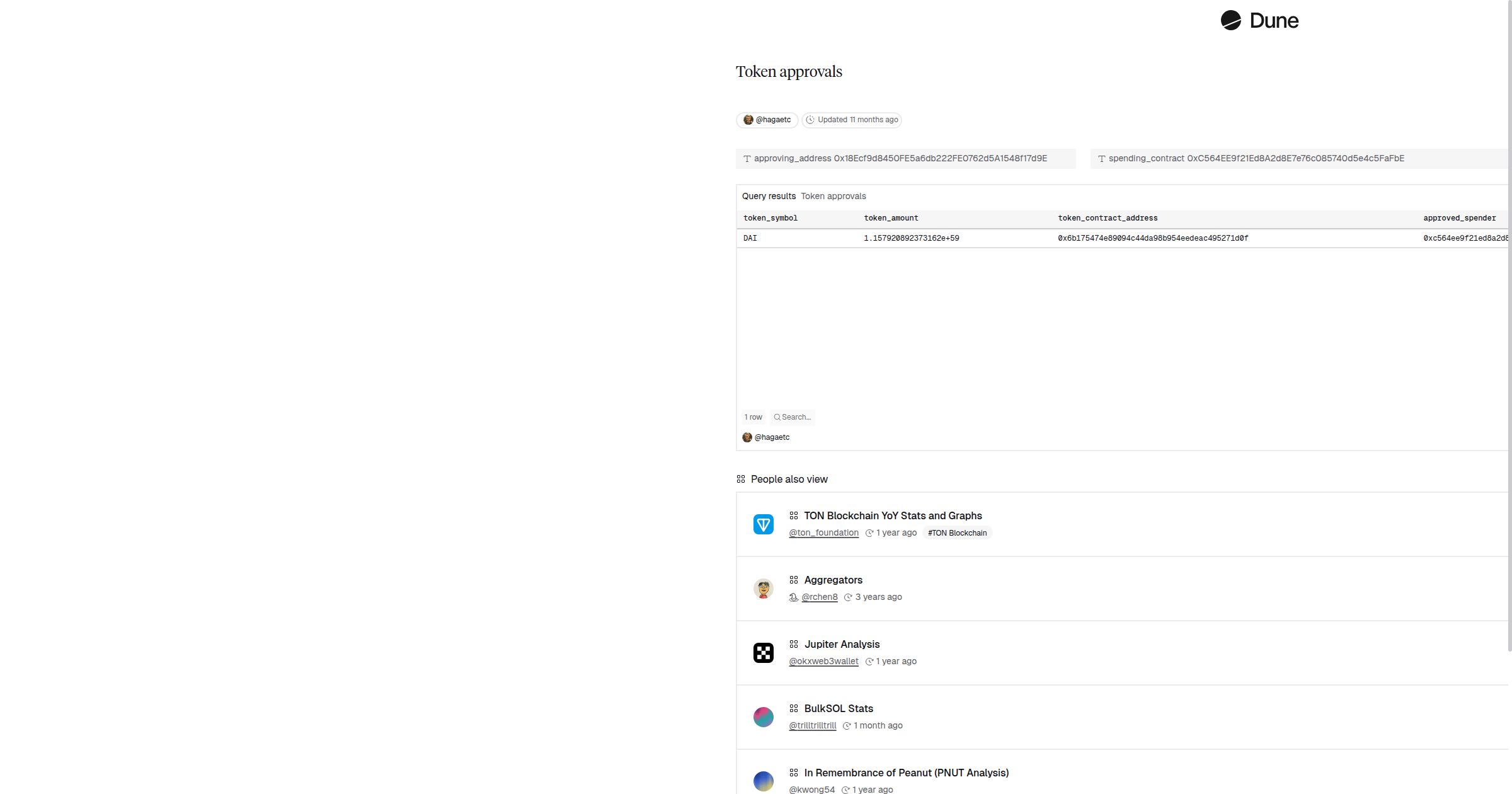This screenshot has width=1512, height=794.
Task: Switch to the Query results tab
Action: (769, 196)
